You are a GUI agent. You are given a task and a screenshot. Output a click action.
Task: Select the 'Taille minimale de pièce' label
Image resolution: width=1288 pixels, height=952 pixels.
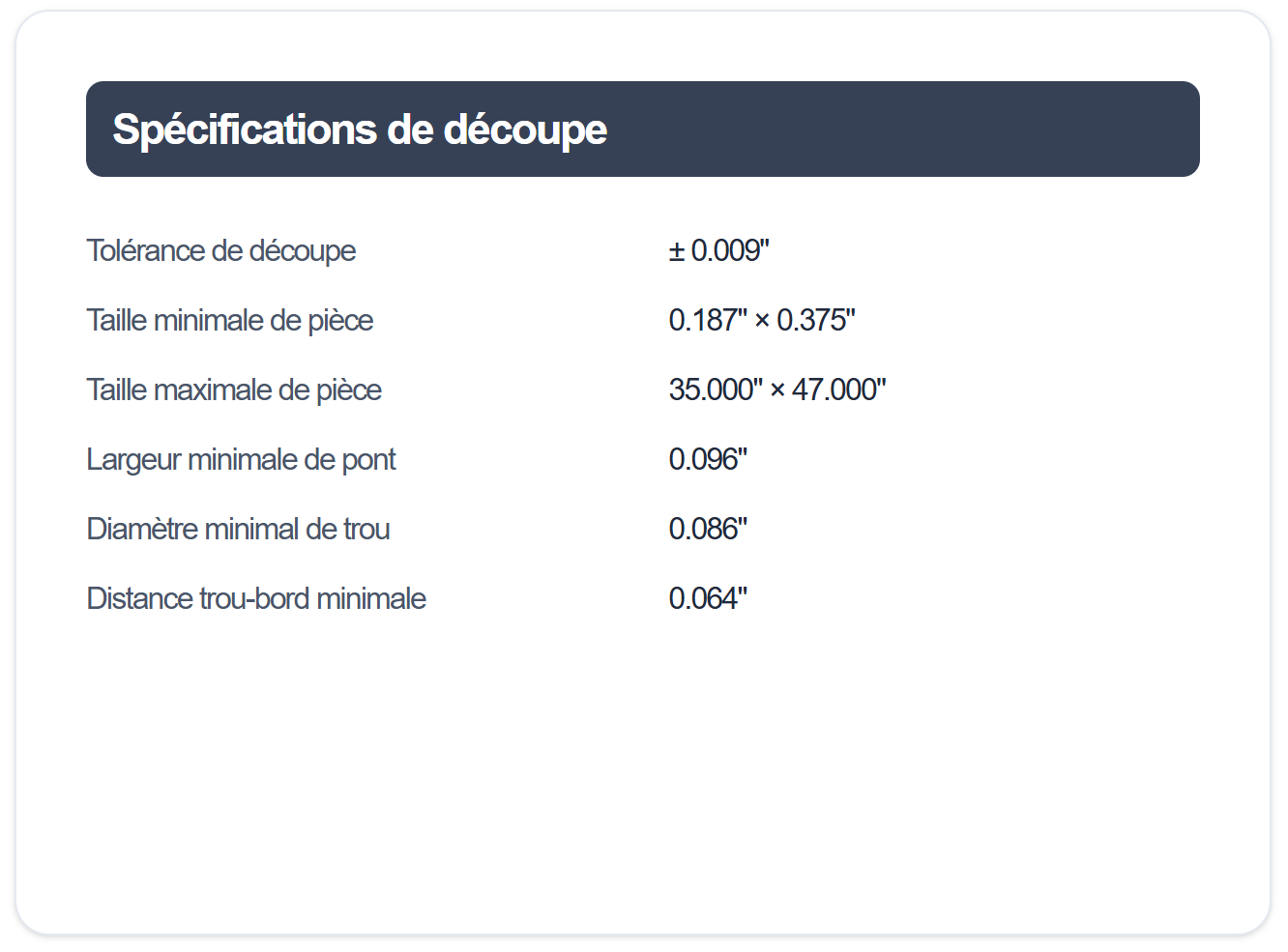click(230, 321)
